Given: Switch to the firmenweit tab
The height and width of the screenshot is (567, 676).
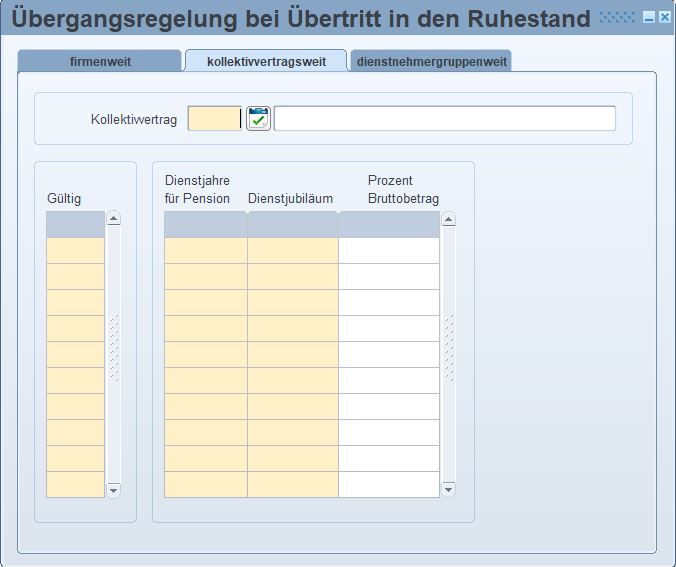Looking at the screenshot, I should 100,62.
